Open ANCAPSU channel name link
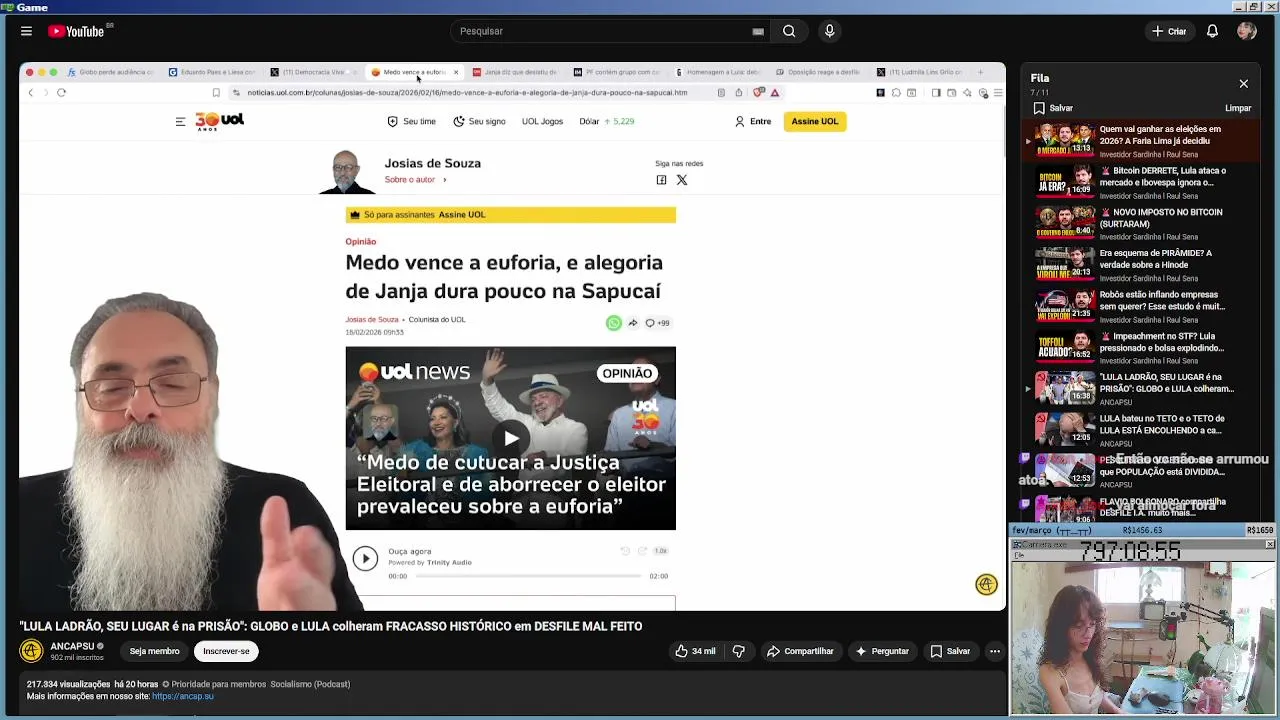The width and height of the screenshot is (1280, 720). click(72, 646)
